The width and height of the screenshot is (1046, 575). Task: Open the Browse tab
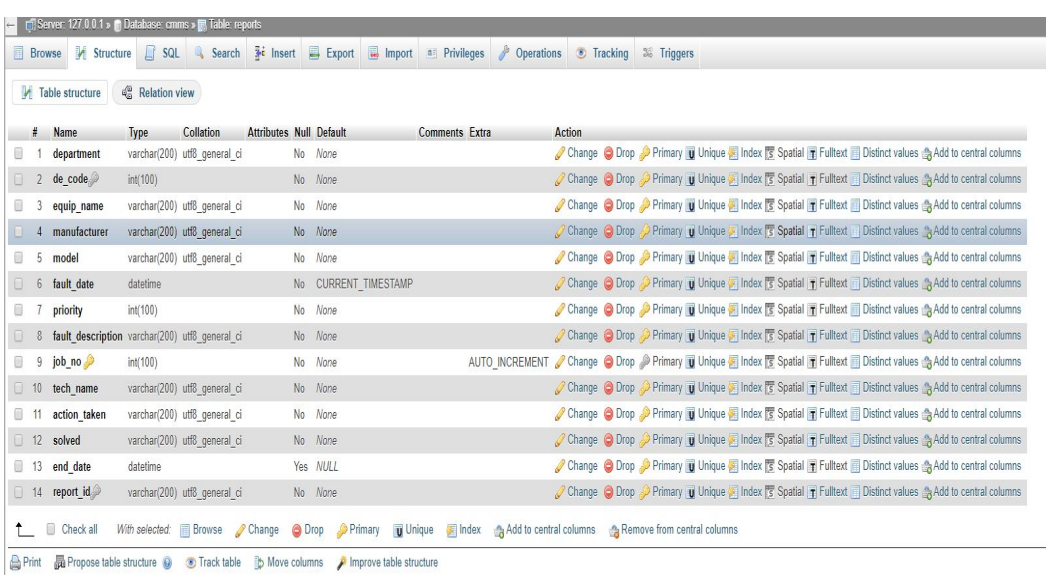pos(37,53)
